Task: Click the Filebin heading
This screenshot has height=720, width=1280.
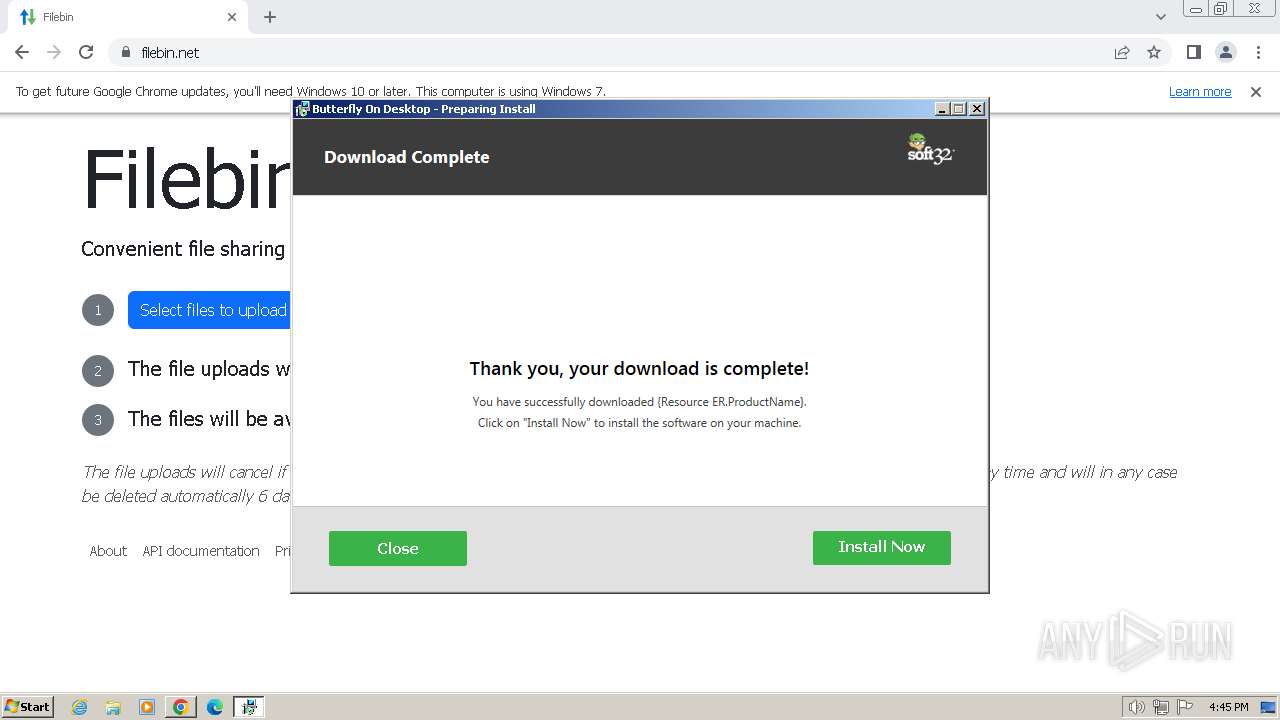Action: coord(186,179)
